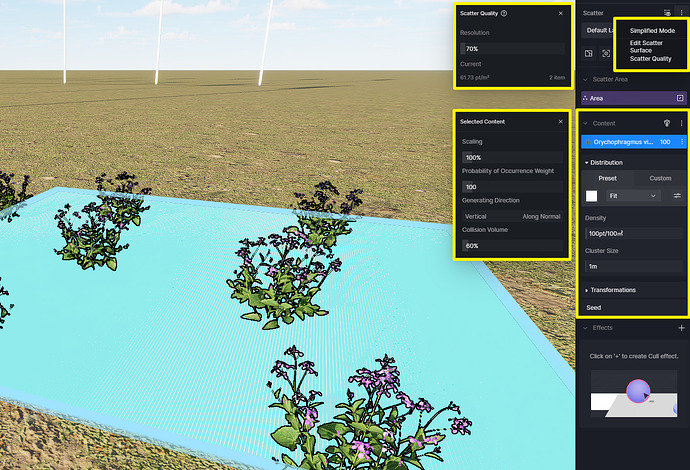This screenshot has width=690, height=470.
Task: Click the plant icon in Content header
Action: (x=668, y=123)
